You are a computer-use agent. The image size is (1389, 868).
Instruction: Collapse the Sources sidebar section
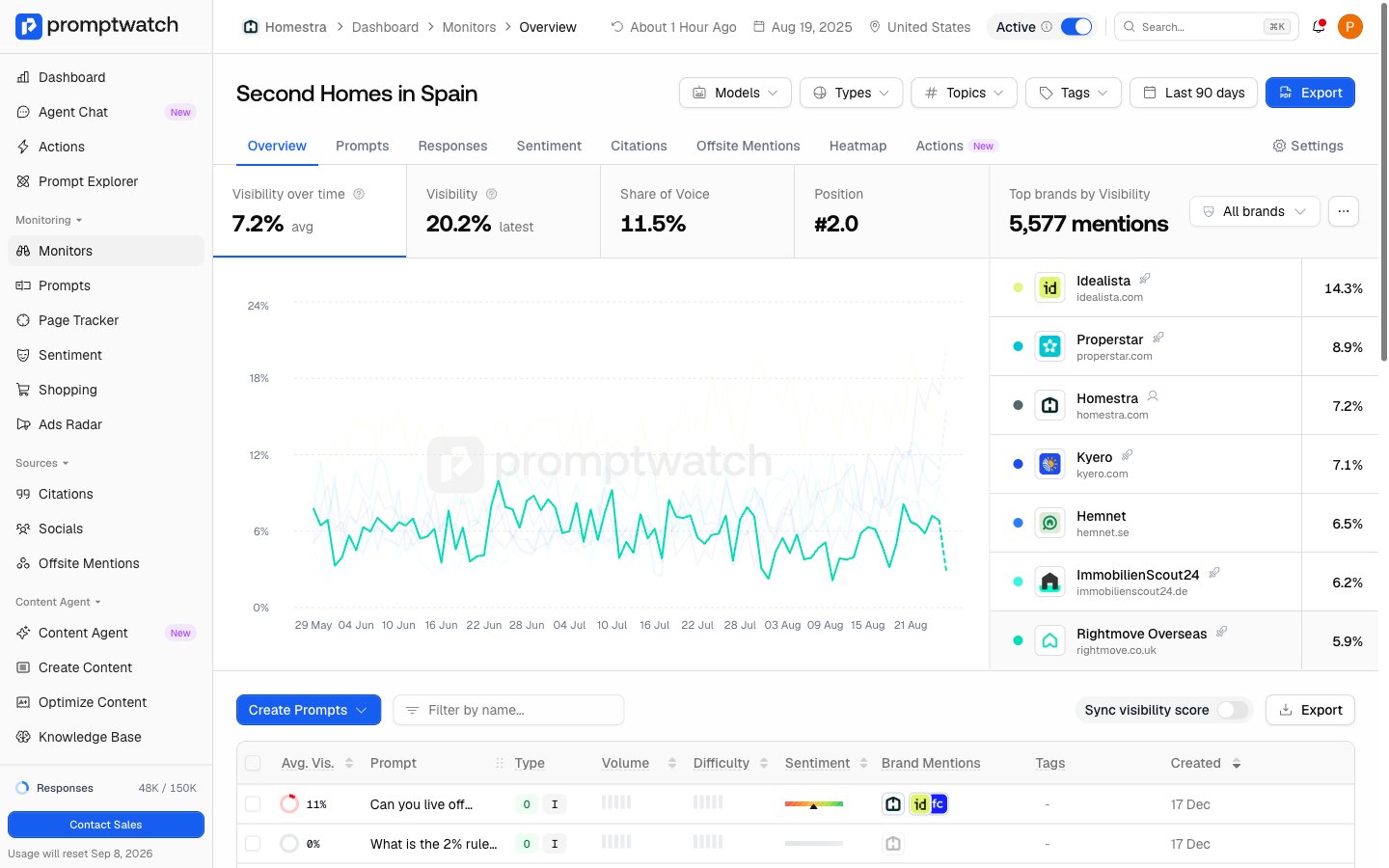41,463
